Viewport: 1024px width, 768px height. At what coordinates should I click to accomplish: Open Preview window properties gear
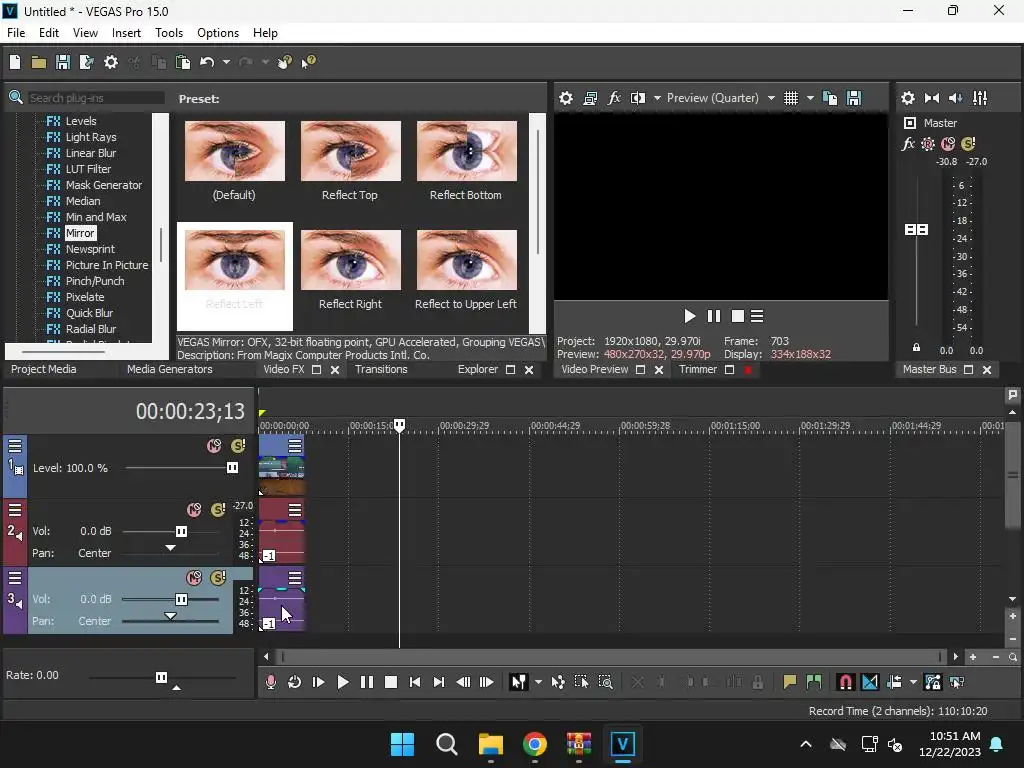(x=566, y=98)
